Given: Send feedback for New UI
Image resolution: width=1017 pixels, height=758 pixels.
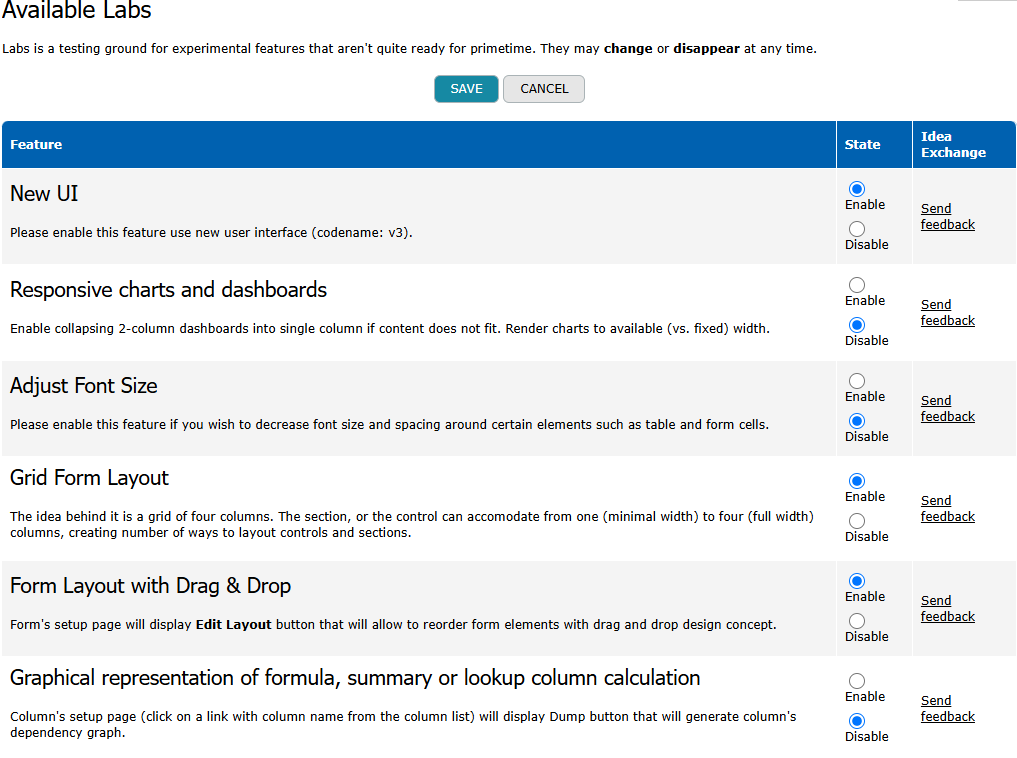Looking at the screenshot, I should click(x=948, y=217).
